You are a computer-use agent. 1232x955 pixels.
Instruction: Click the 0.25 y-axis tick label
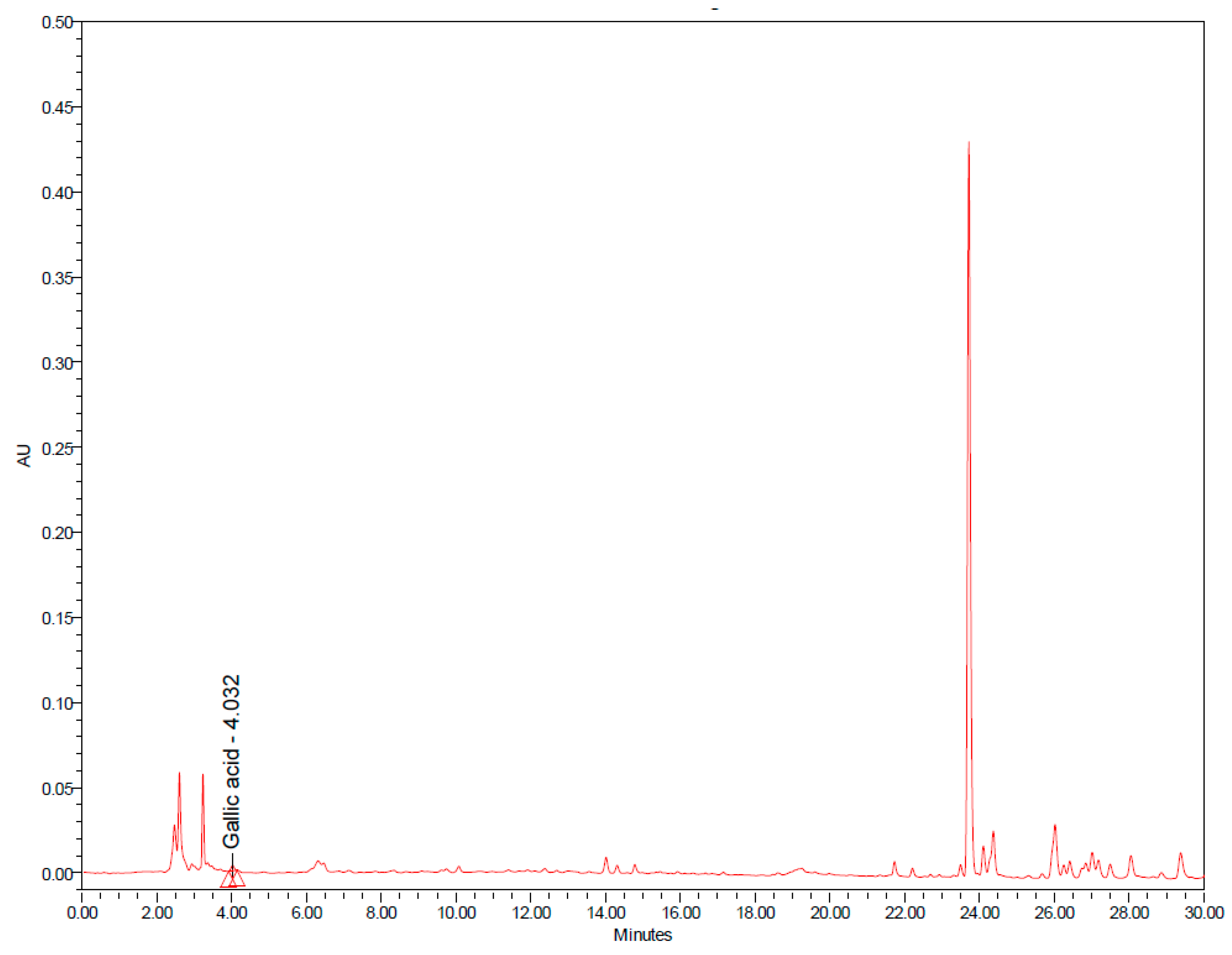tap(57, 449)
